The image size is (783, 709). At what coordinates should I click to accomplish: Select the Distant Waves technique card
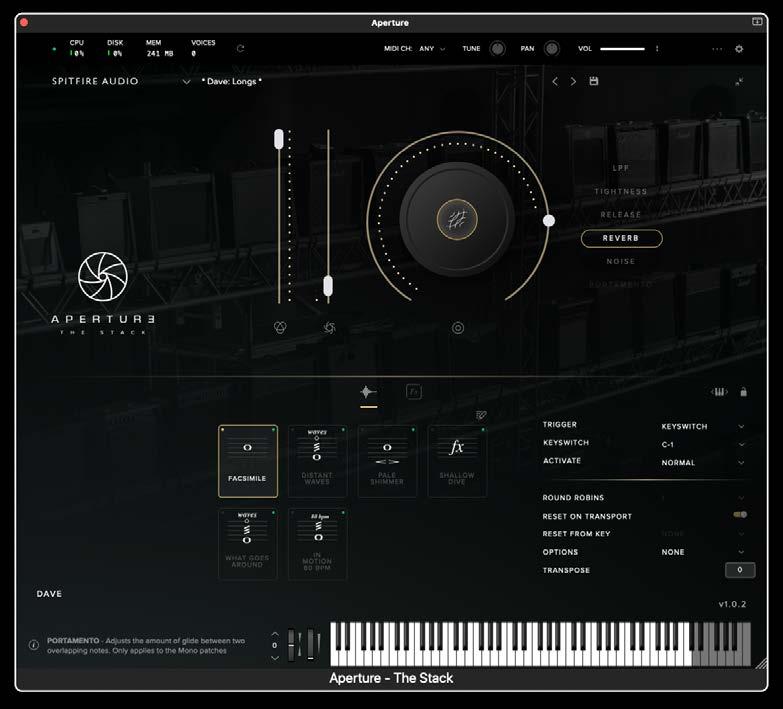point(318,461)
